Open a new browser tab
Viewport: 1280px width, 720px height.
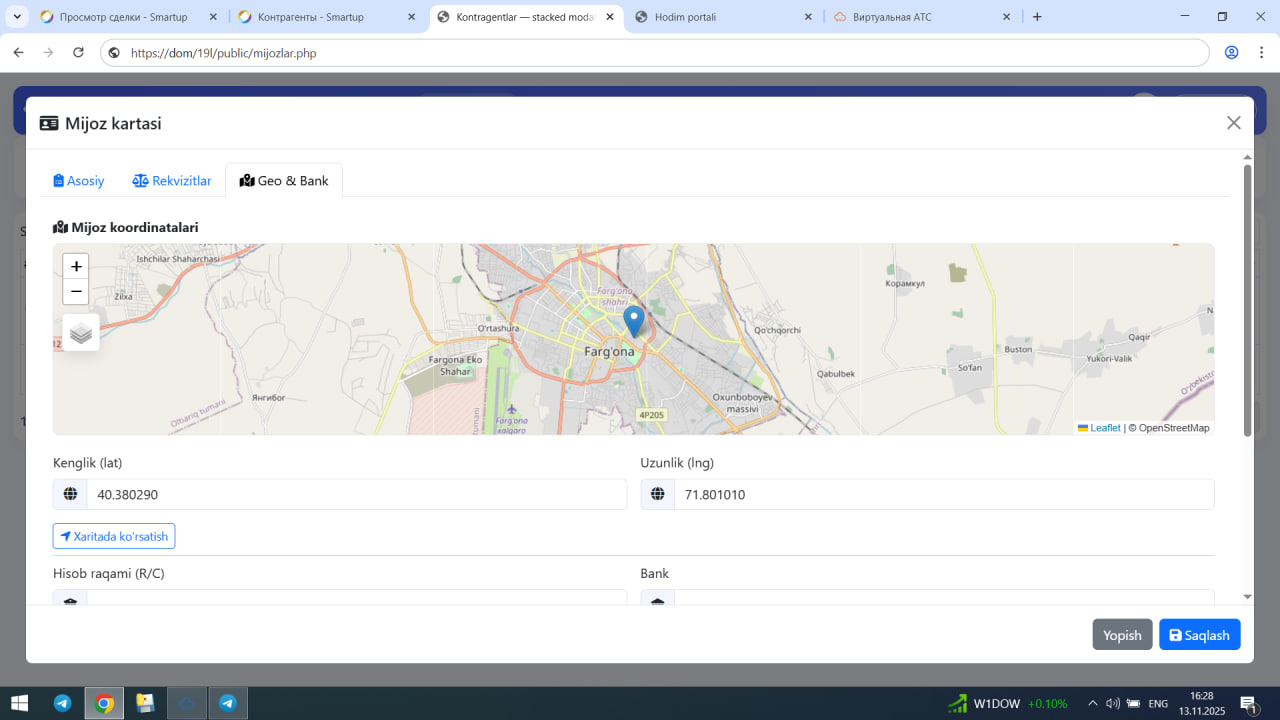tap(1037, 17)
